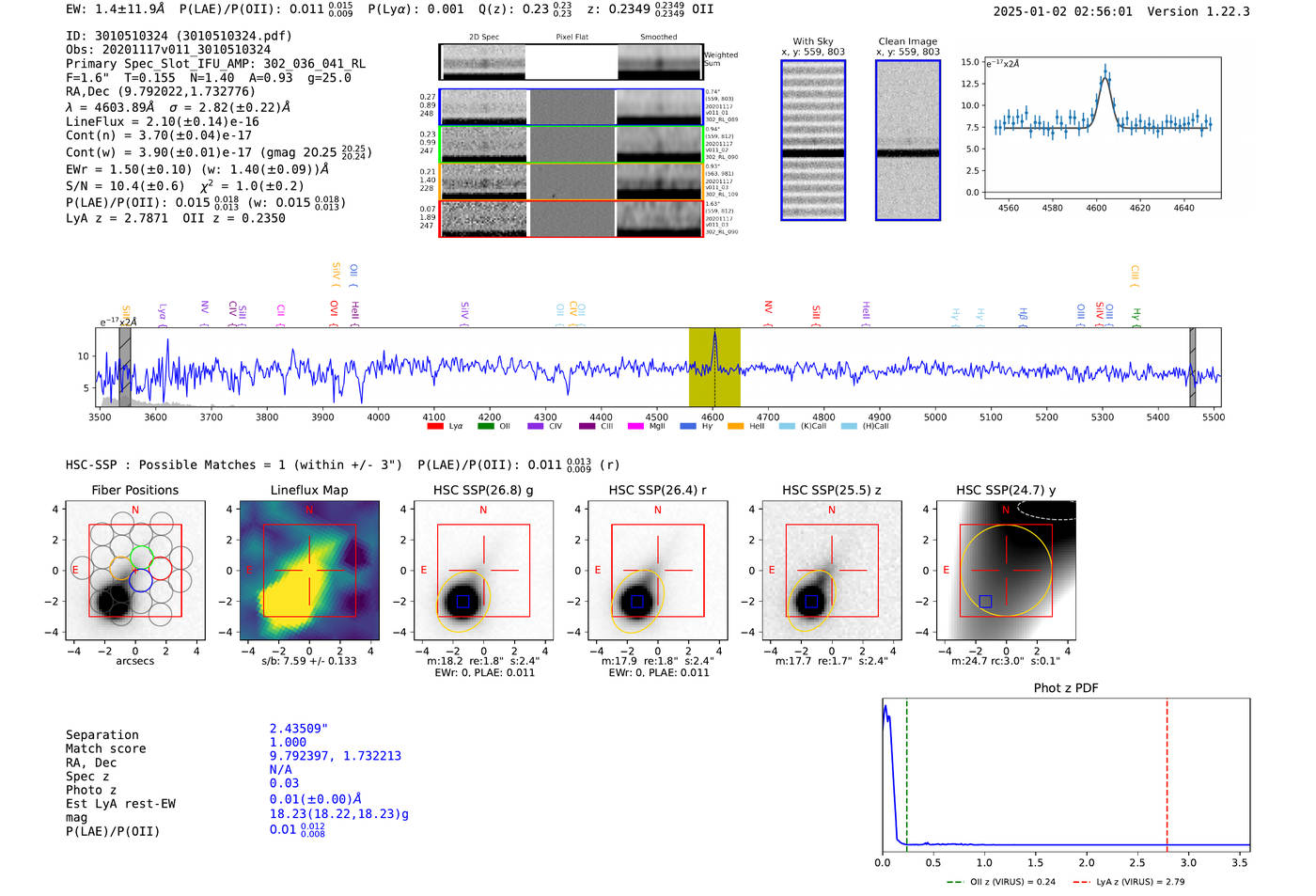Open the HSC SSP(26.8) g cutout

click(x=483, y=570)
